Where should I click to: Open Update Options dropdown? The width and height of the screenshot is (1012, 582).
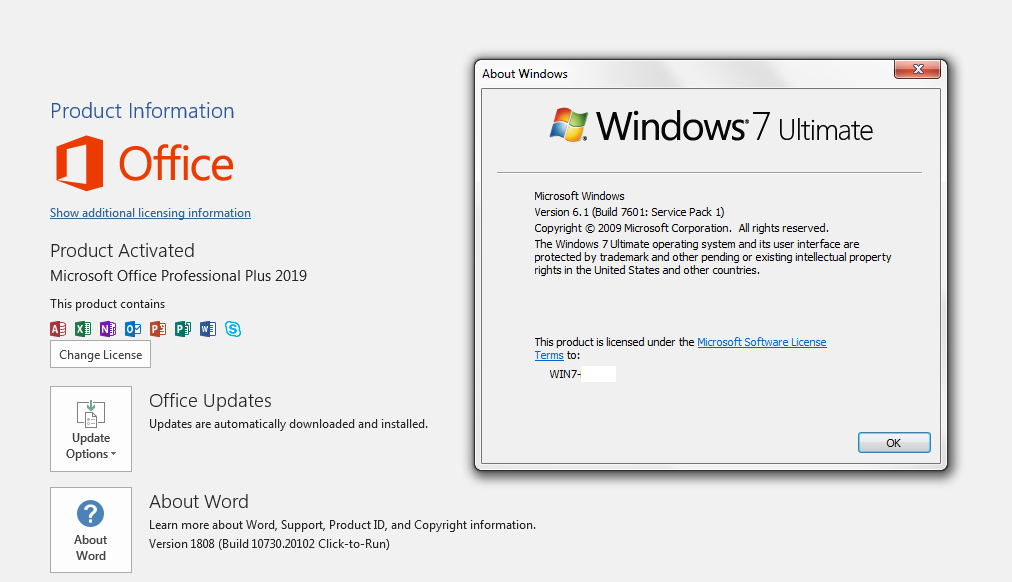(x=91, y=429)
